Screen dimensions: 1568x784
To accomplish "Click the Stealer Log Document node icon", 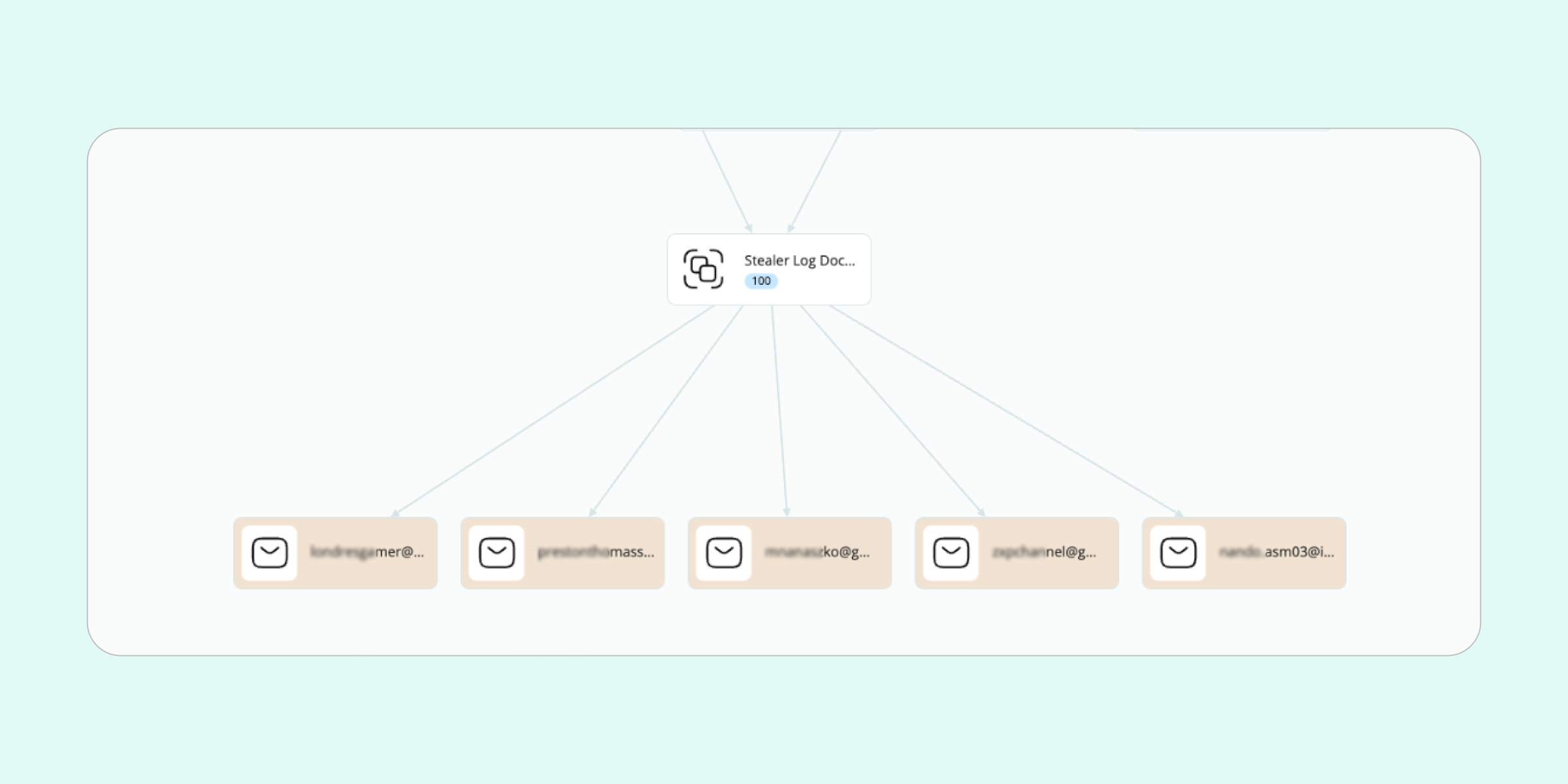I will click(x=703, y=269).
